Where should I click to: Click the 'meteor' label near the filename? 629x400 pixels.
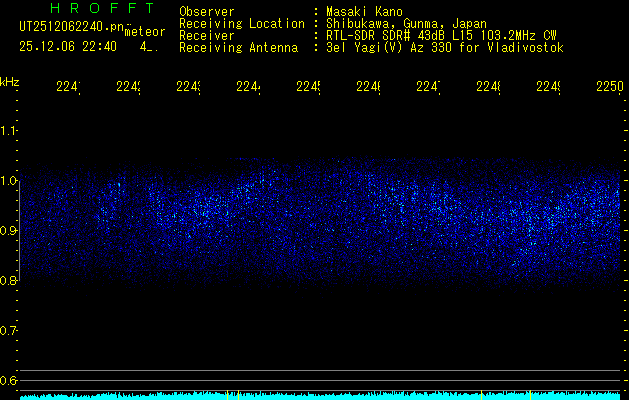145,32
